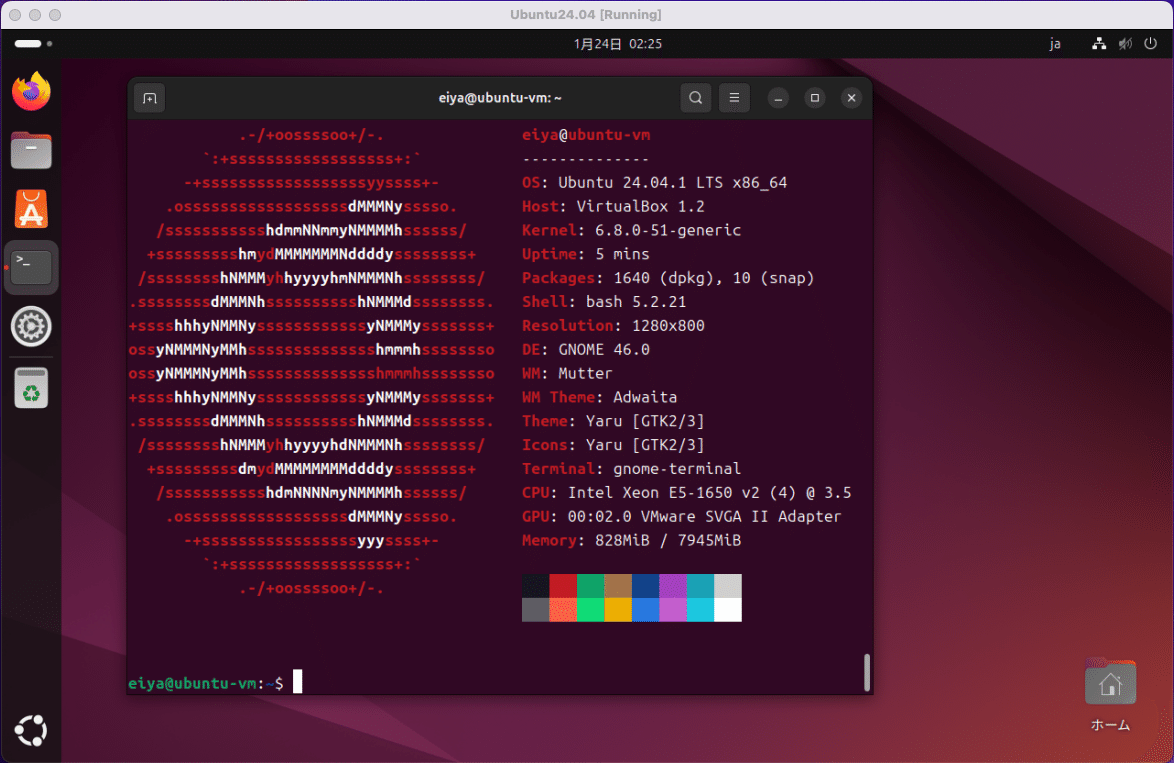Click the 'Ubuntu24.04 [Running]' window title
The image size is (1174, 763).
coord(586,14)
